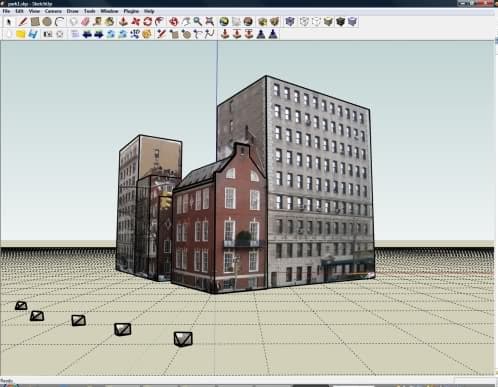Click the blue Save icon
The height and width of the screenshot is (387, 498).
(x=33, y=34)
